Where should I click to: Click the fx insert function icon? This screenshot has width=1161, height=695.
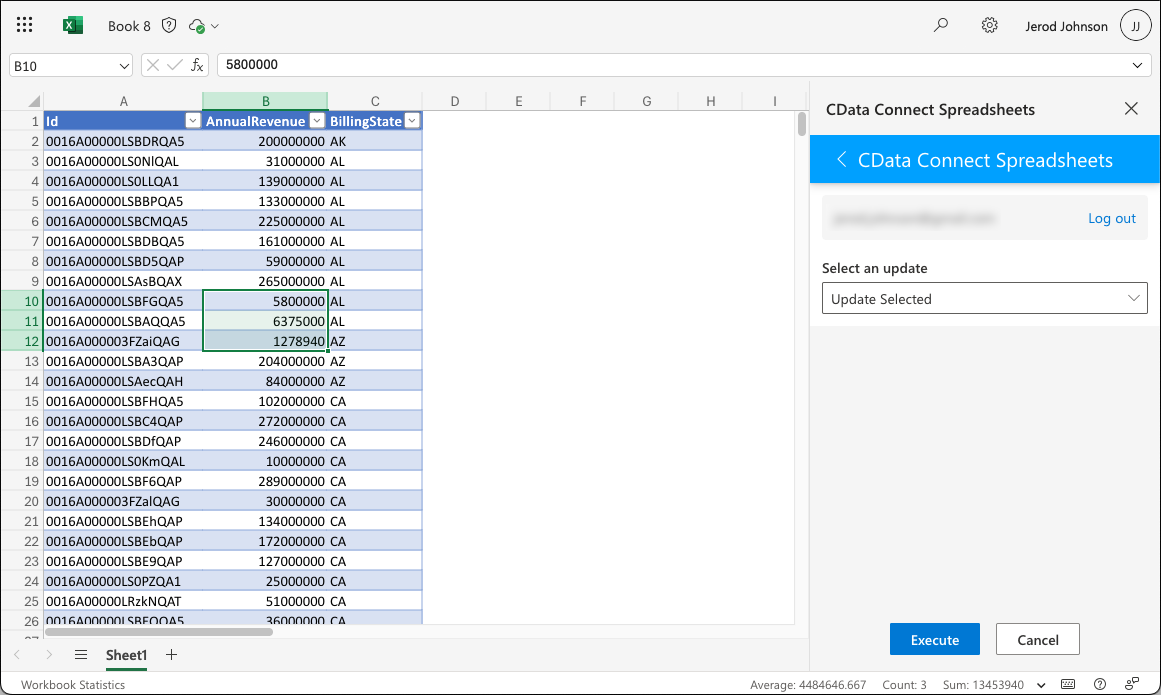click(197, 65)
